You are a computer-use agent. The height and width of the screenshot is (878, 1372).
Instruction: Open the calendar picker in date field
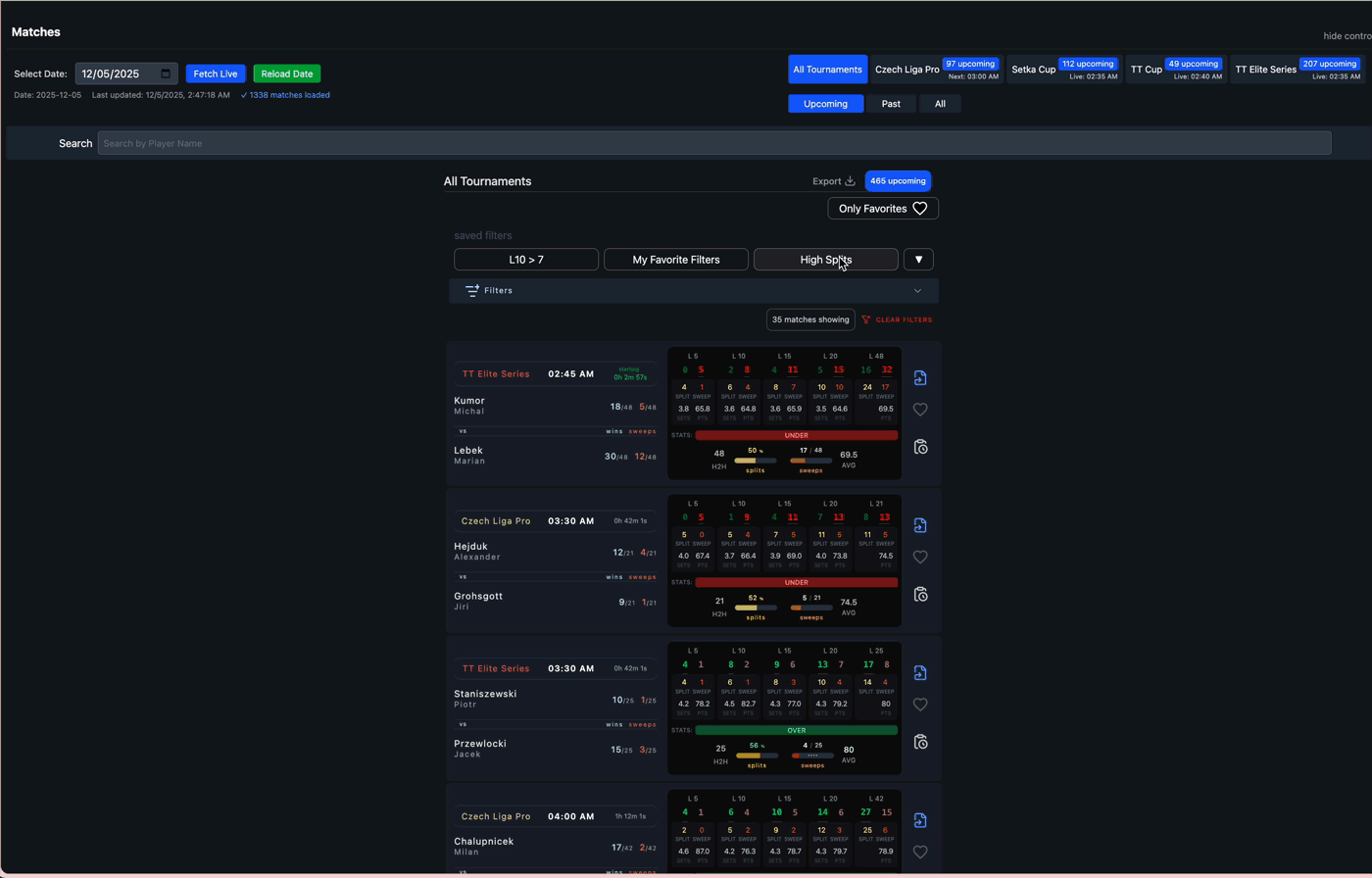(166, 73)
